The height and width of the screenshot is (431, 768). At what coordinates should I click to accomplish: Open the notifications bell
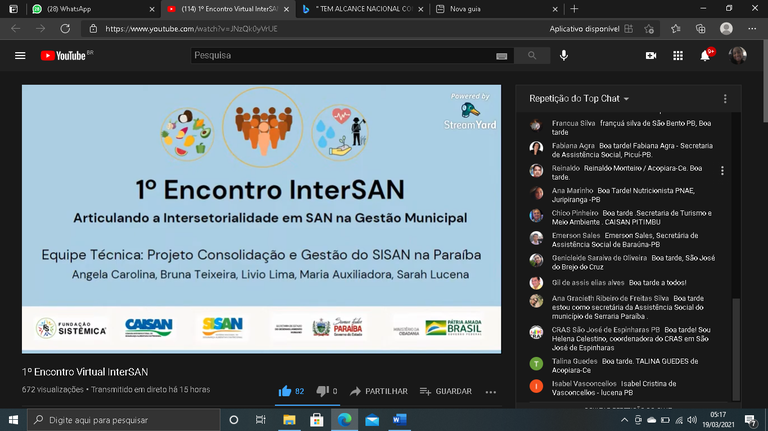(705, 56)
